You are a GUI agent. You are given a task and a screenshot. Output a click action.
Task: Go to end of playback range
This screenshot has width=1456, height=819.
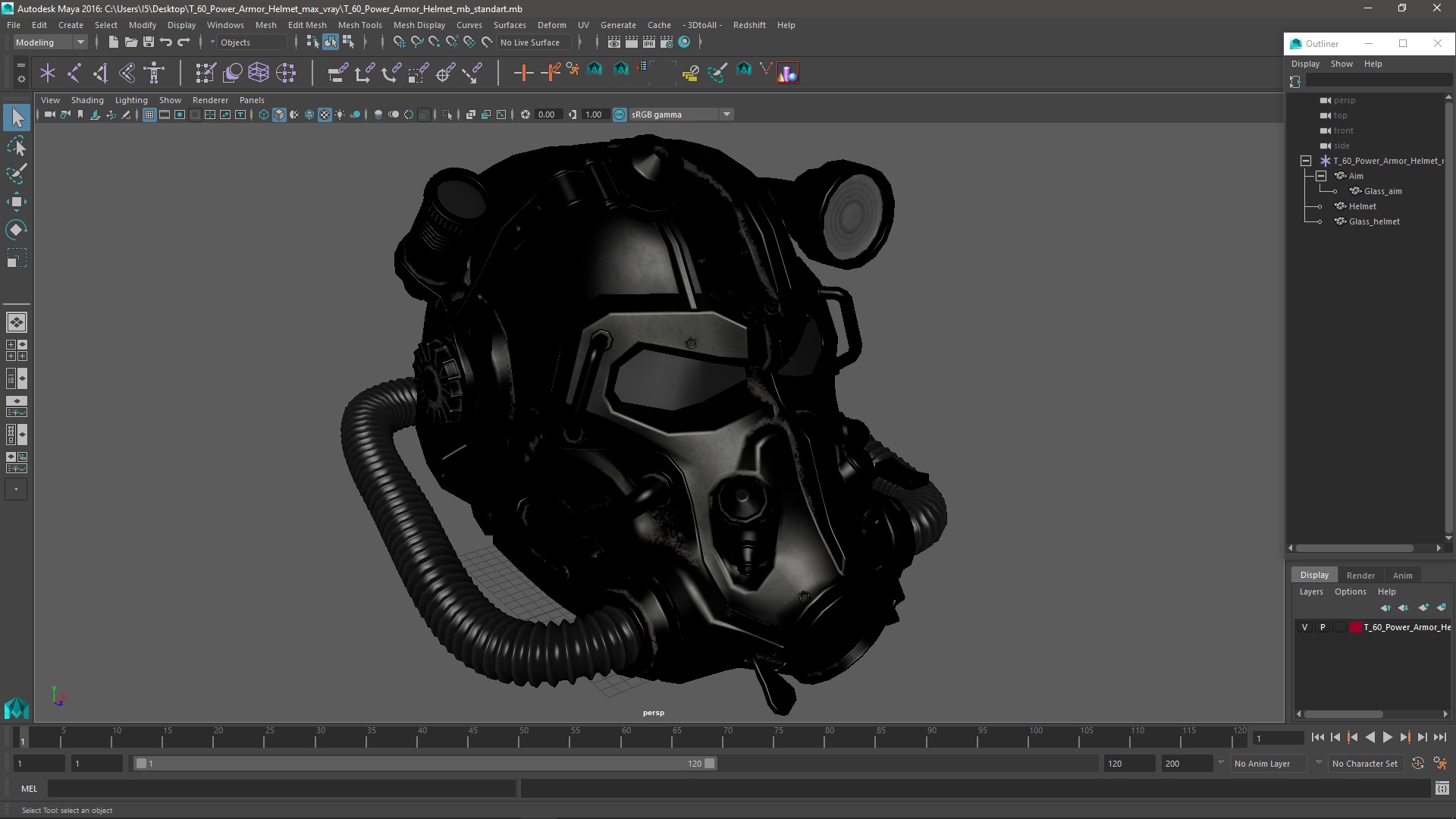pos(1440,737)
